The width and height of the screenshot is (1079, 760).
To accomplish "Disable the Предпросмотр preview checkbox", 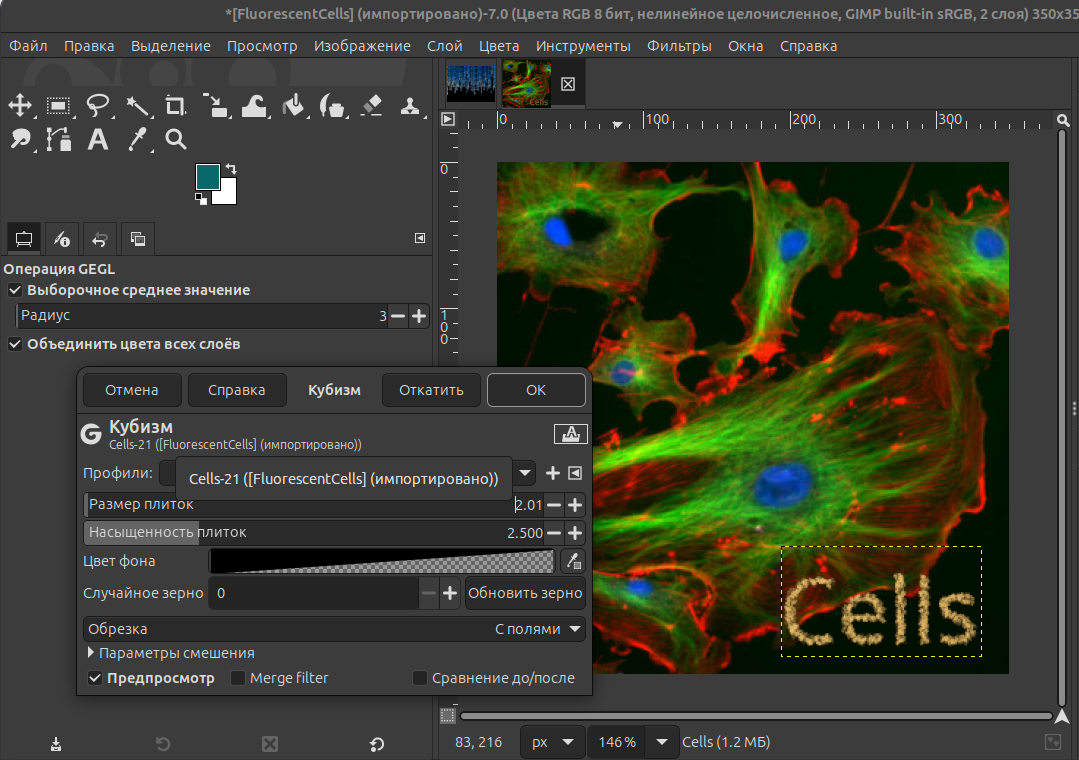I will [96, 678].
